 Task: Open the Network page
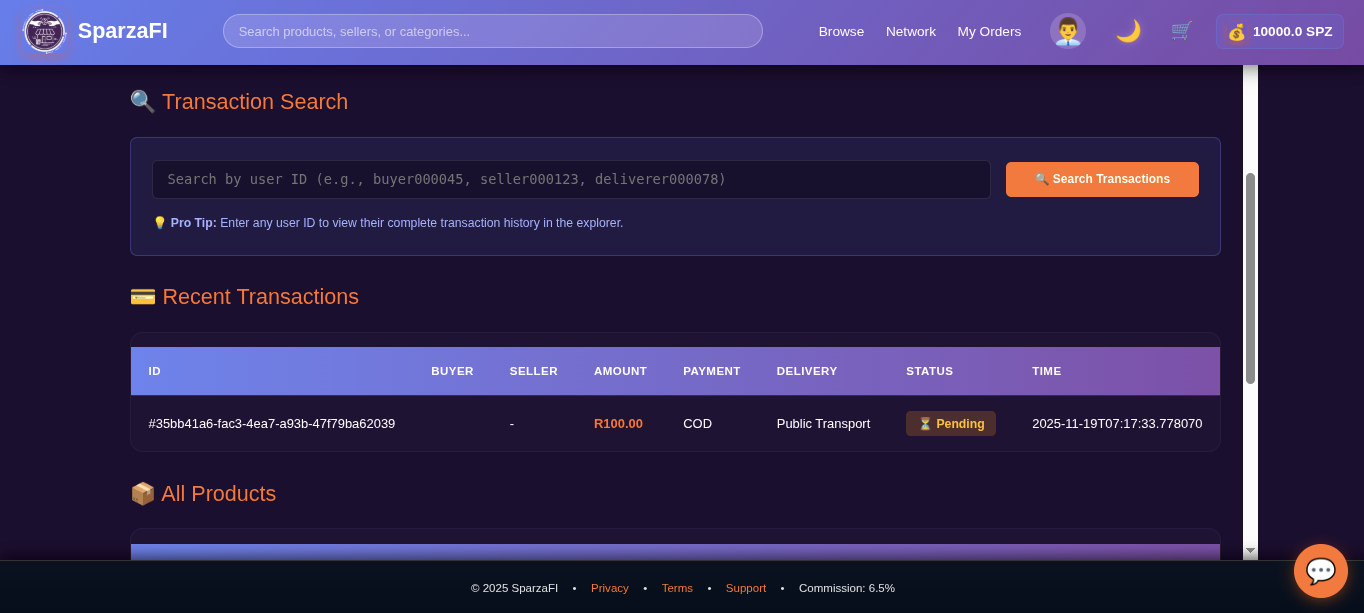click(910, 31)
